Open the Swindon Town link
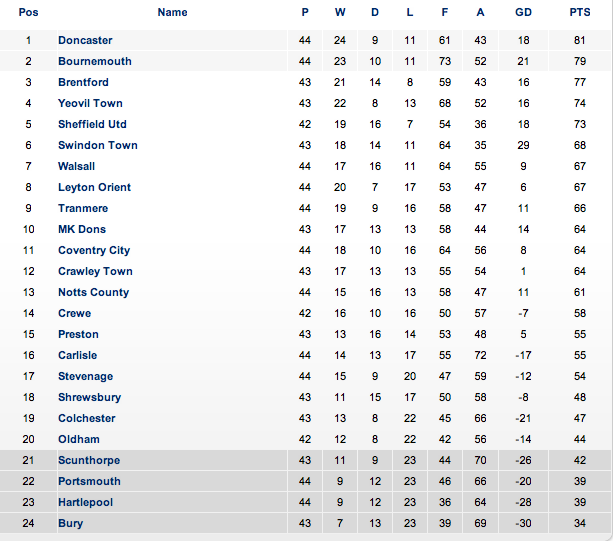 [97, 145]
